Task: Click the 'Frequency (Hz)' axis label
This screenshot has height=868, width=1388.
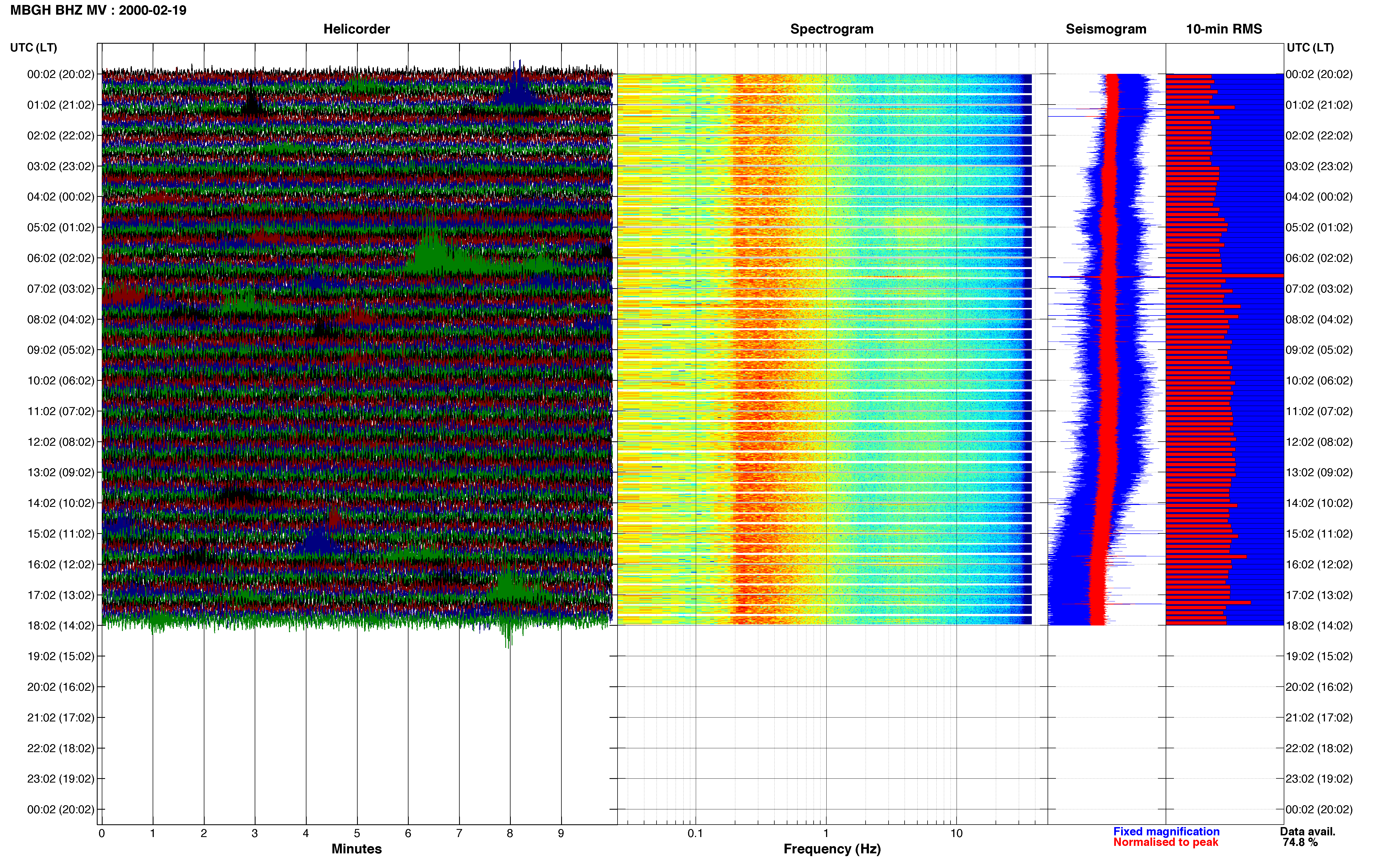Action: (832, 849)
